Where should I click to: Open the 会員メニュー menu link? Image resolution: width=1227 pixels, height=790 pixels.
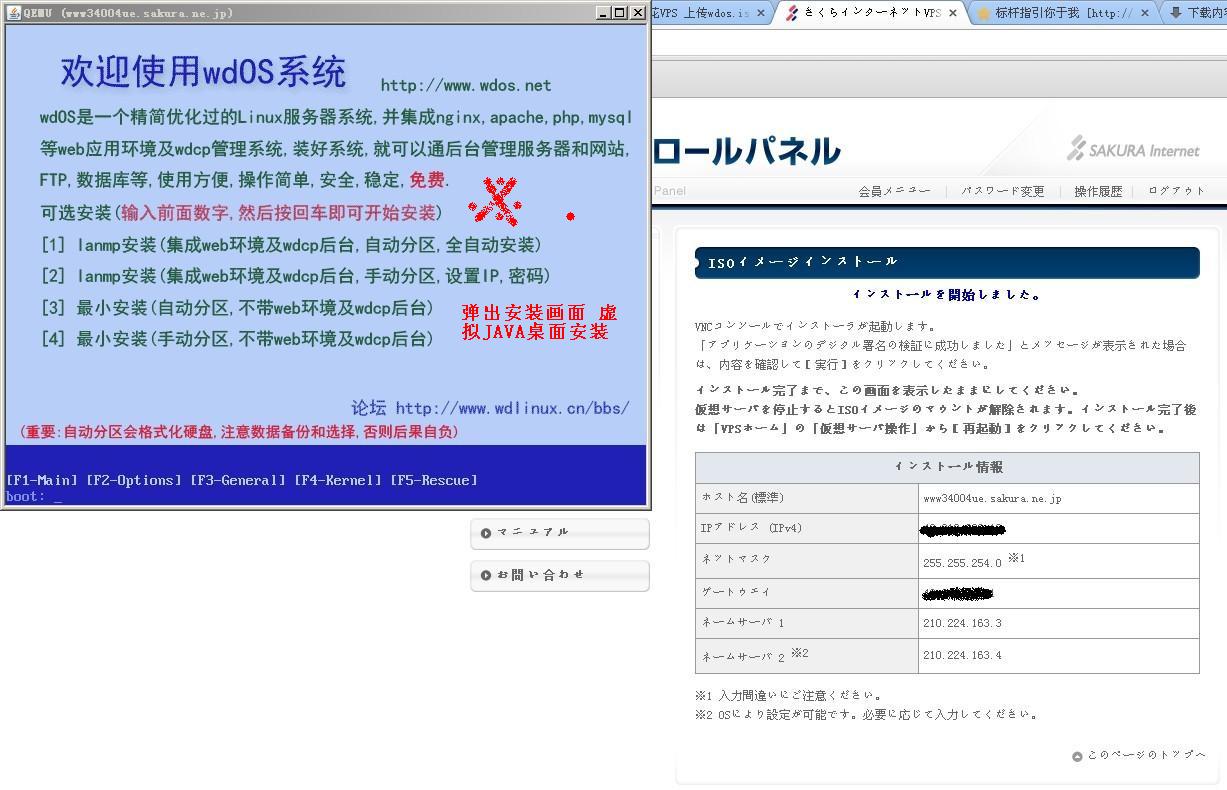point(894,191)
